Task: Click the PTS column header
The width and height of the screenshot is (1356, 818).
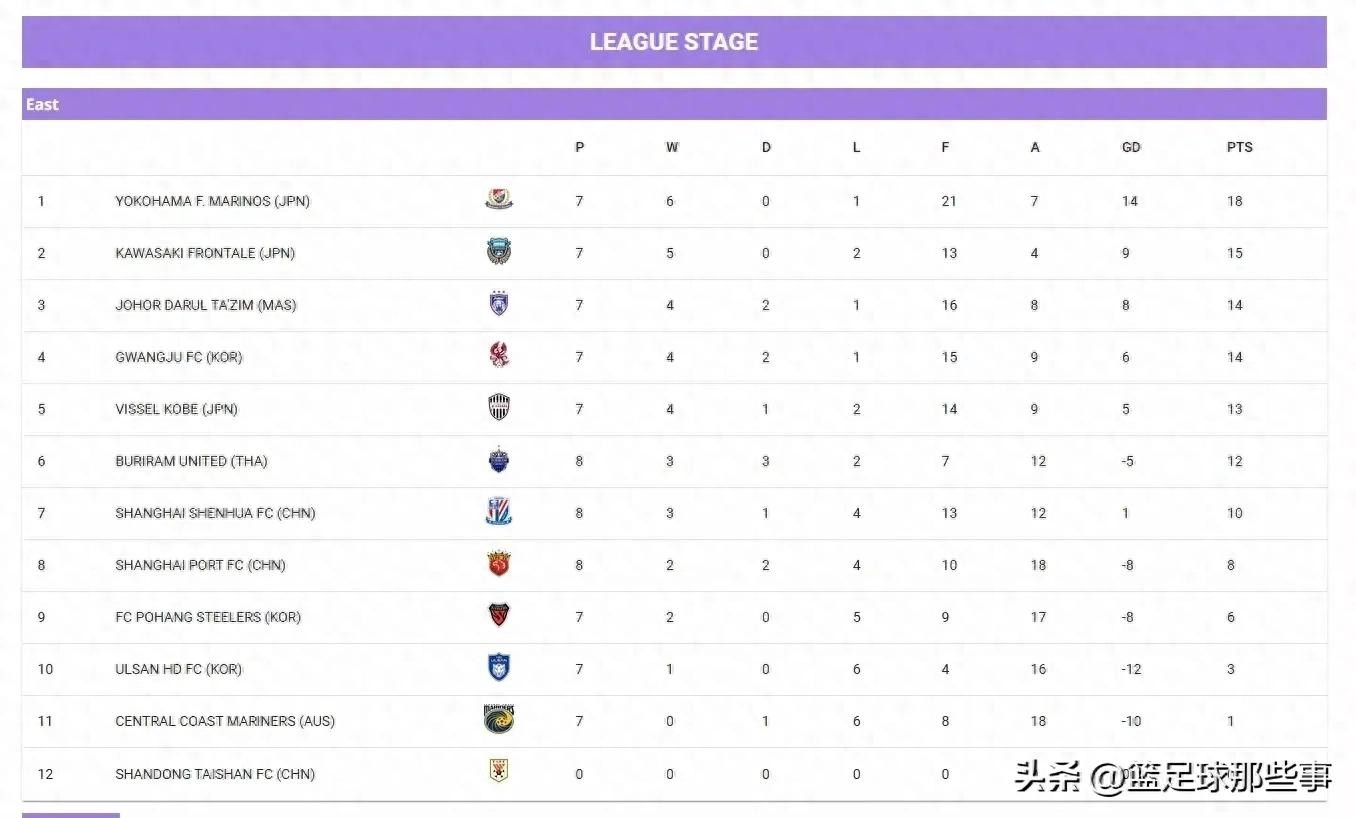Action: tap(1239, 147)
